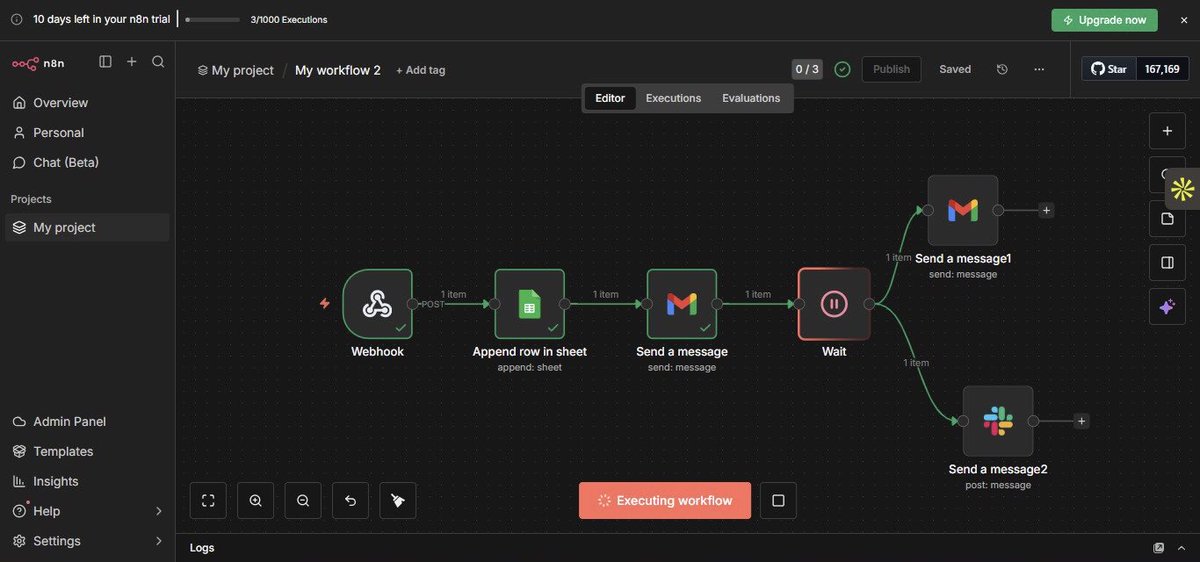
Task: Add node after Send a message1
Action: tap(1046, 210)
